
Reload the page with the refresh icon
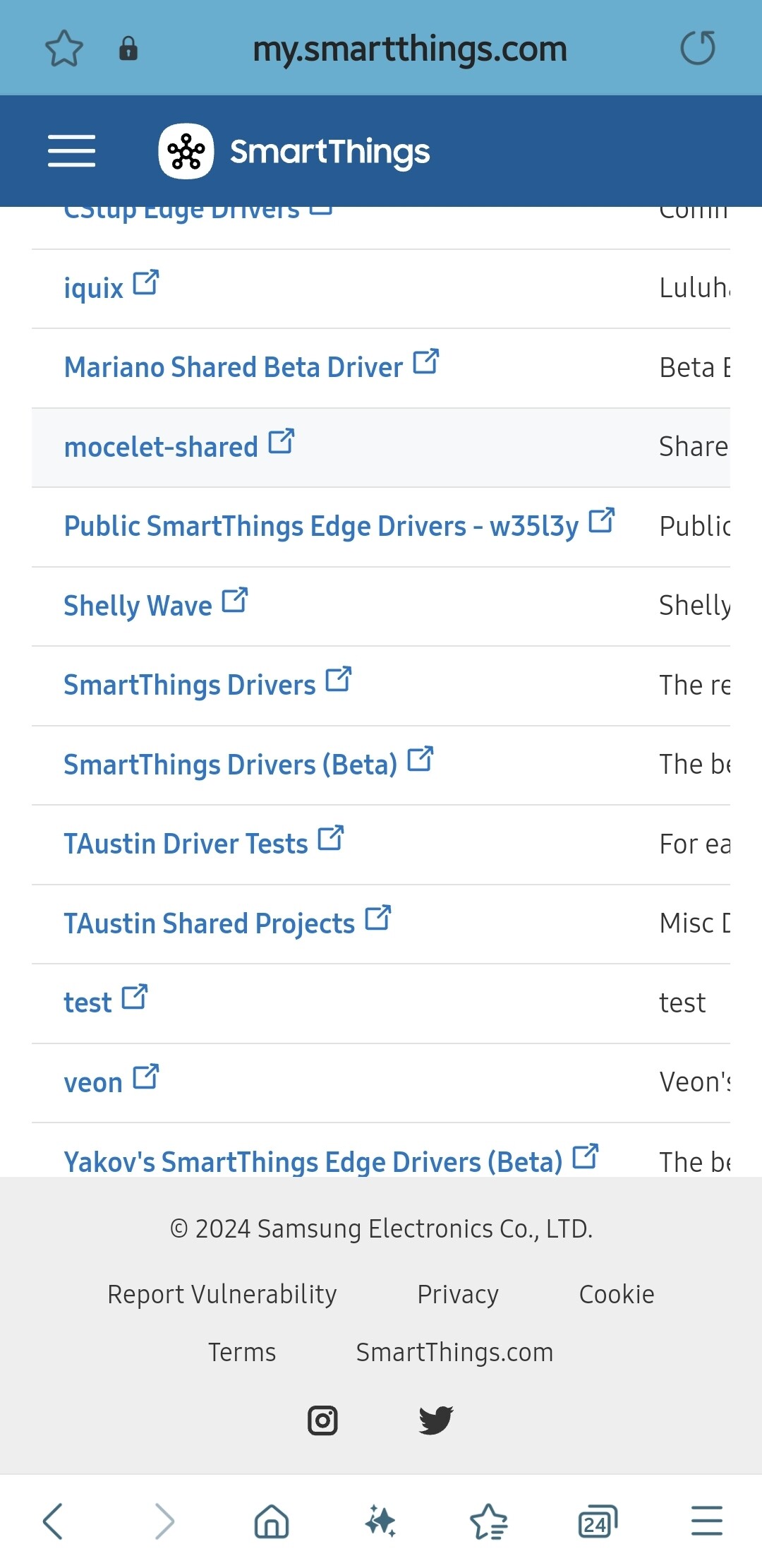[697, 49]
